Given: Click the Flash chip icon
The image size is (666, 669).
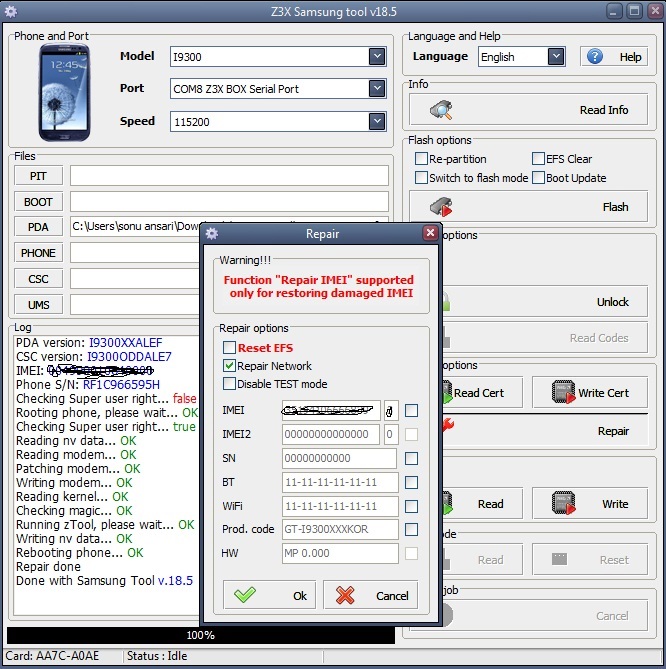Looking at the screenshot, I should click(441, 207).
